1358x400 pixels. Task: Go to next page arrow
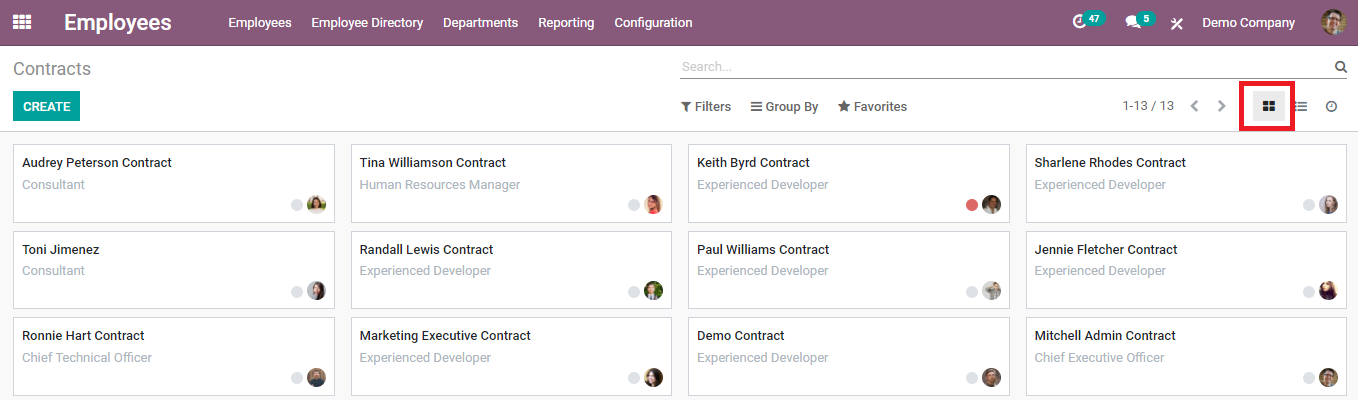pos(1221,106)
